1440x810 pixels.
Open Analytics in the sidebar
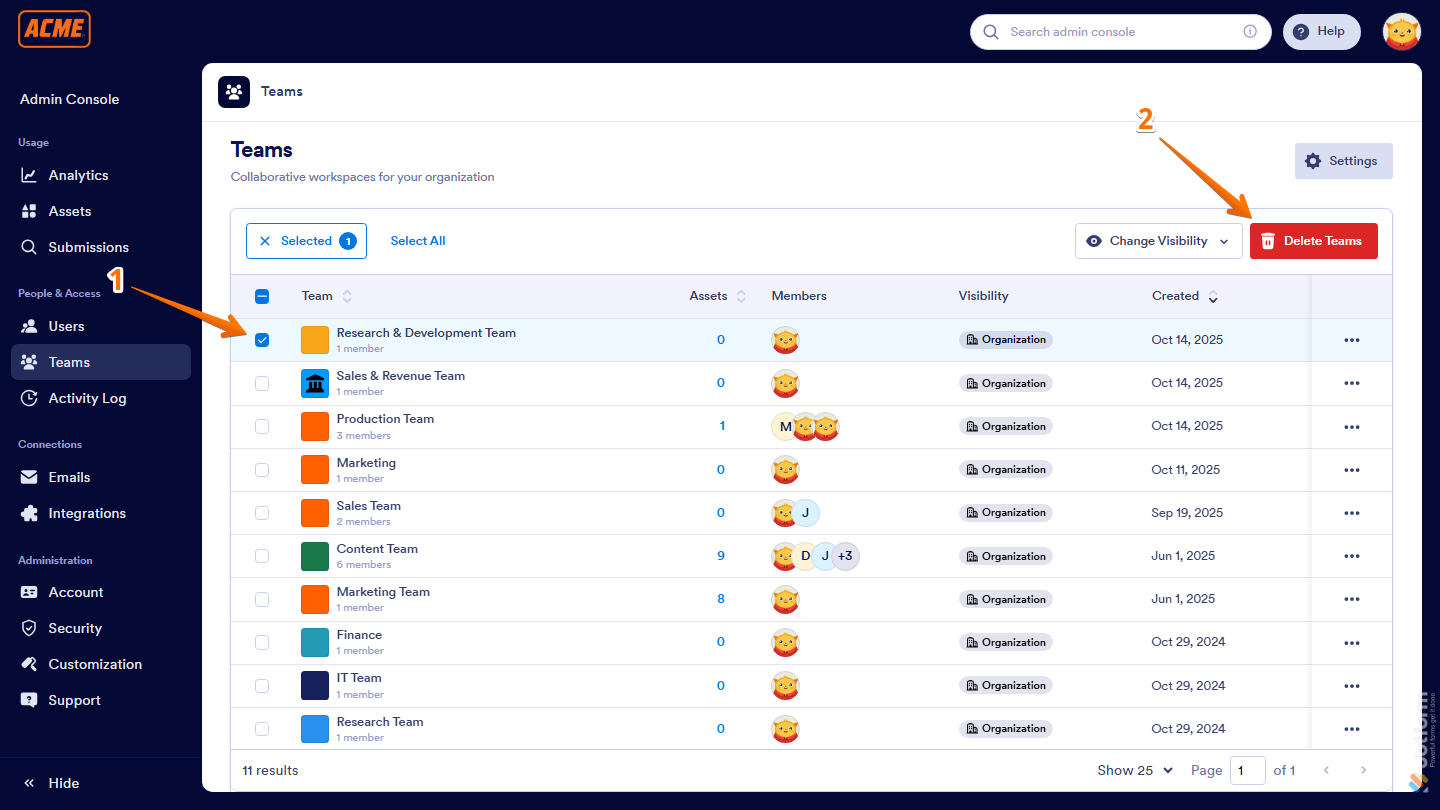pyautogui.click(x=101, y=175)
